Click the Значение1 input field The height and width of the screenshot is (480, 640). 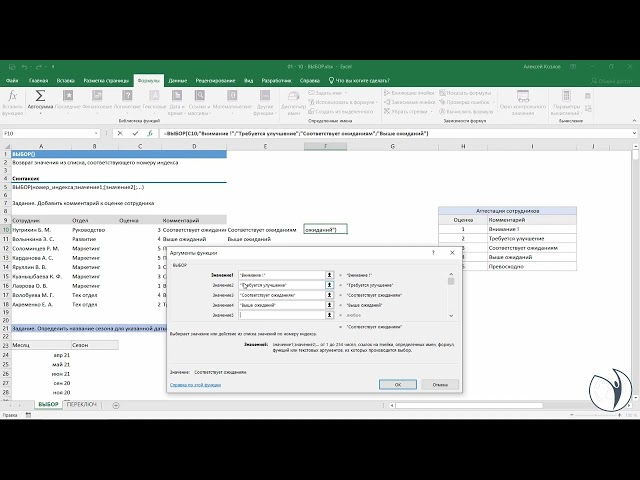[x=282, y=275]
